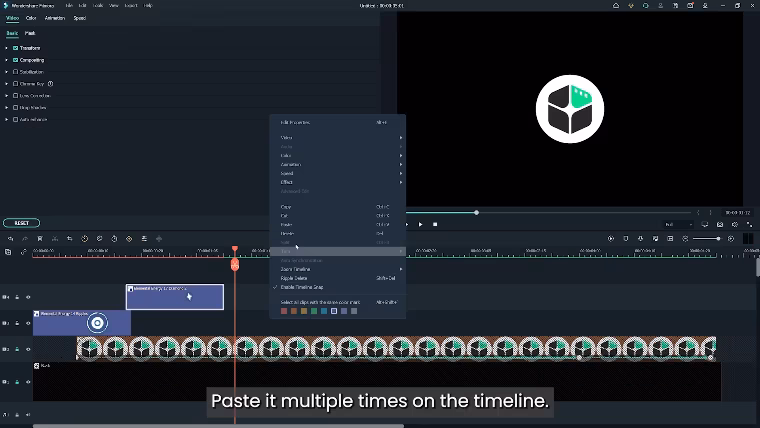760x428 pixels.
Task: Click the zoom in timeline plus icon
Action: (x=731, y=238)
